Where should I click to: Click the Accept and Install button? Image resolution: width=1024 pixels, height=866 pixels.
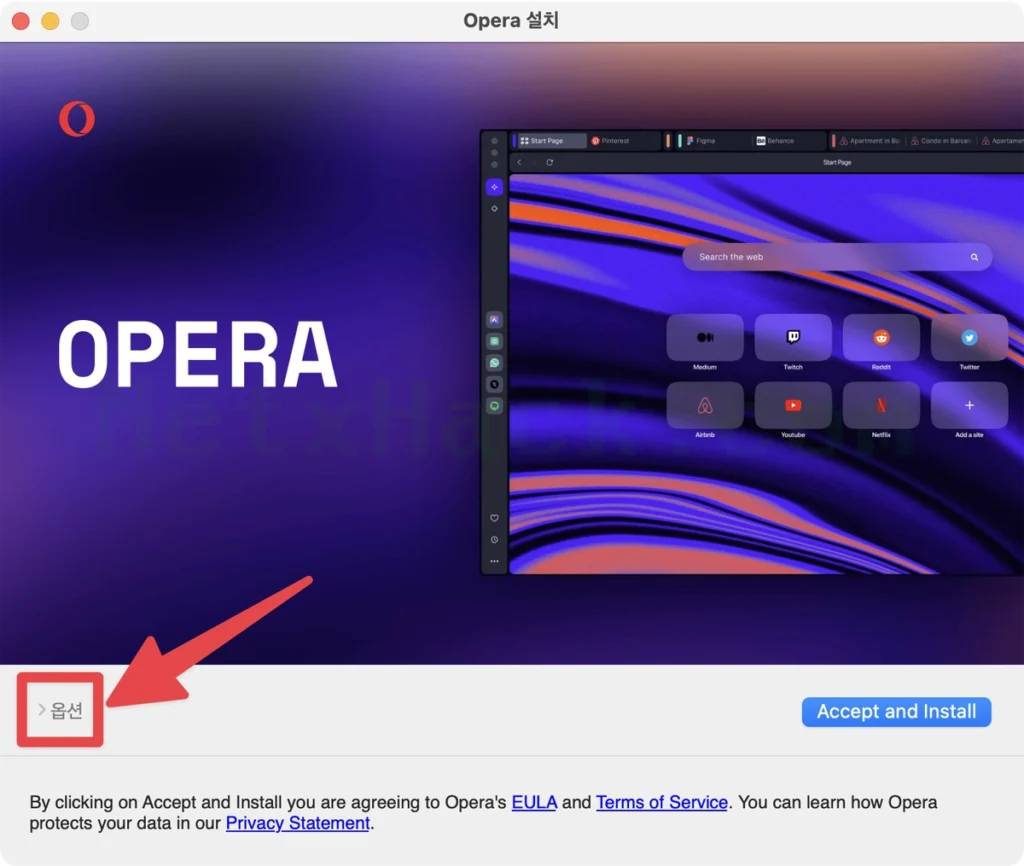pos(896,711)
